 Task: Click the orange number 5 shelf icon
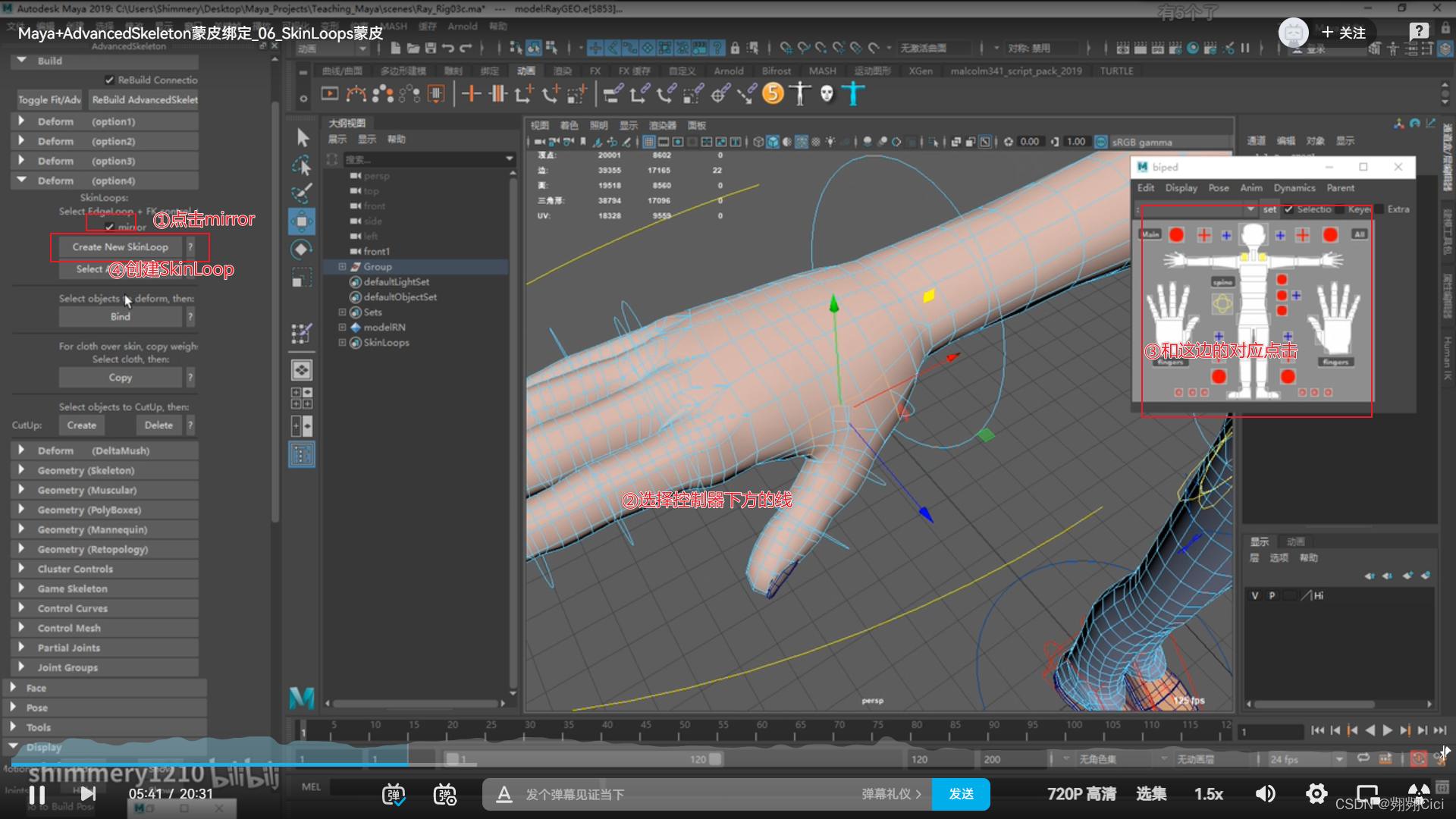pos(773,94)
